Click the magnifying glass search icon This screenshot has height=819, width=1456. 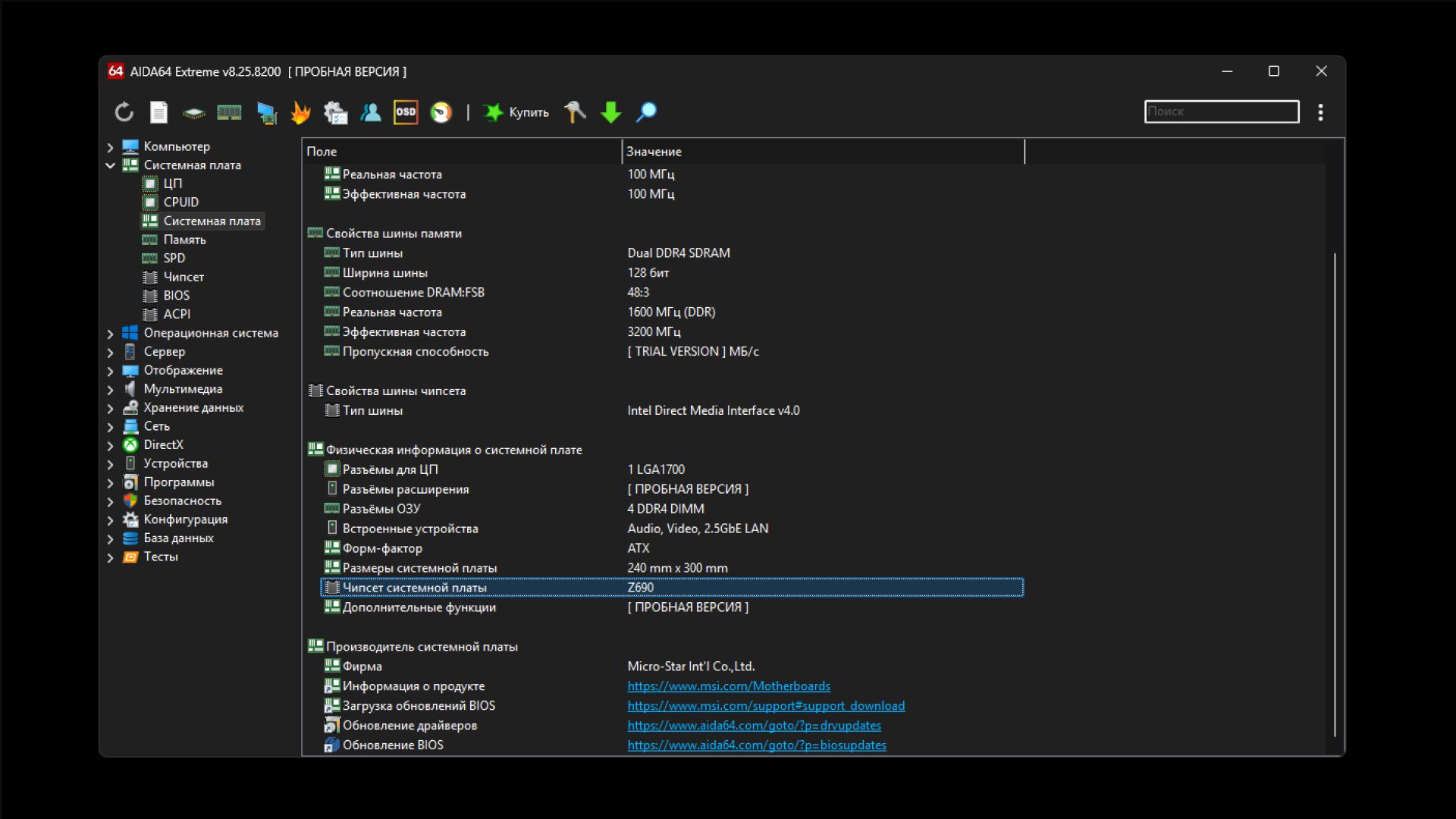point(646,112)
